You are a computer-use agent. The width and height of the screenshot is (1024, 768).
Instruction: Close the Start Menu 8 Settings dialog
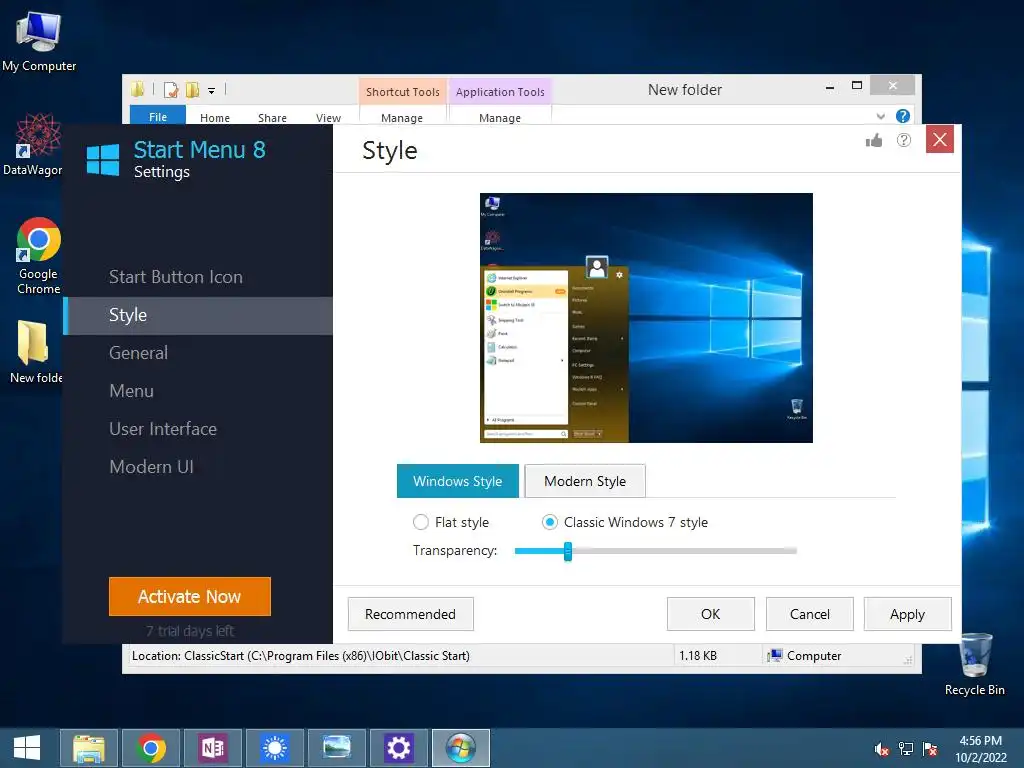coord(940,139)
